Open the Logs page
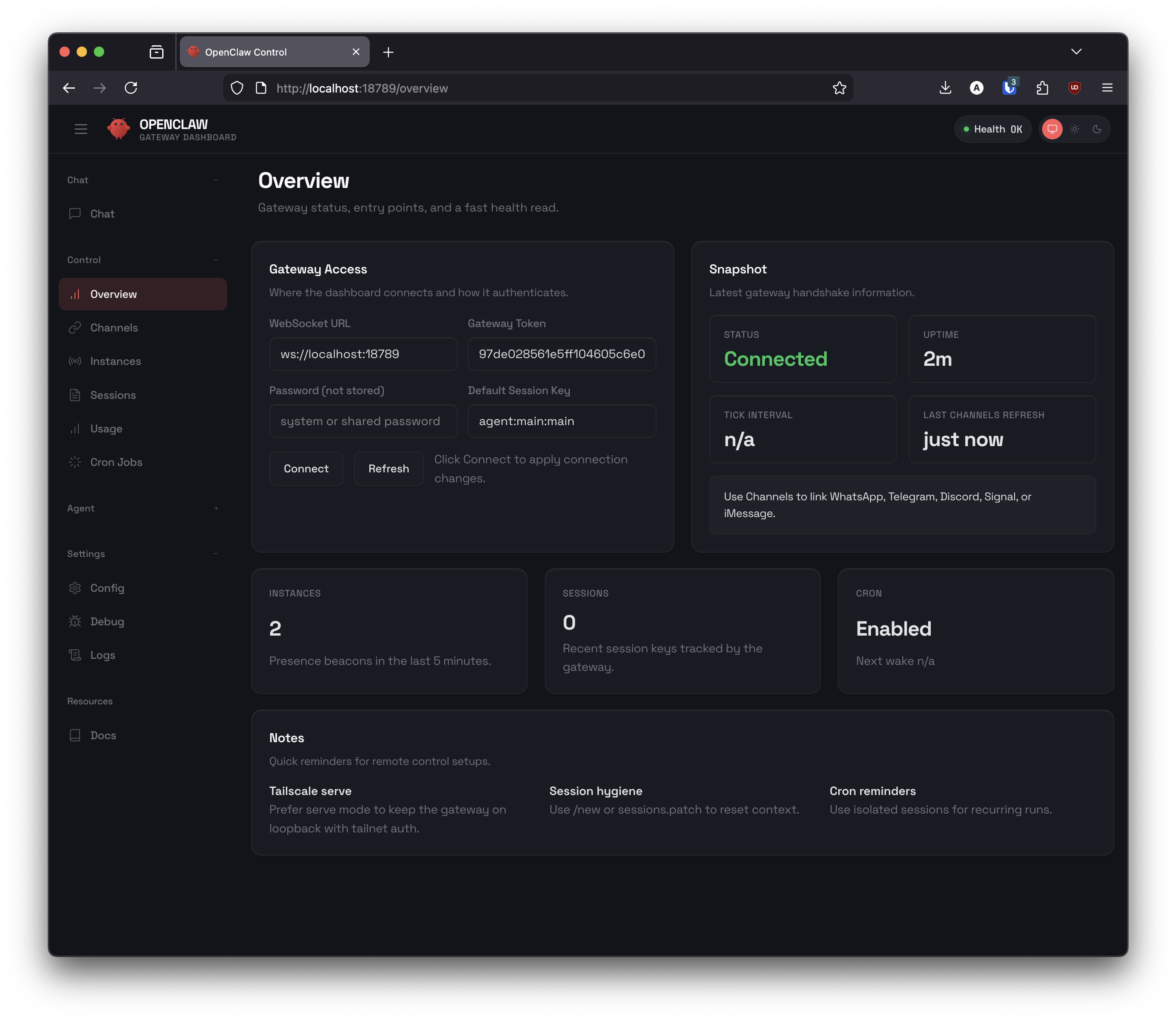This screenshot has height=1020, width=1176. 143,655
